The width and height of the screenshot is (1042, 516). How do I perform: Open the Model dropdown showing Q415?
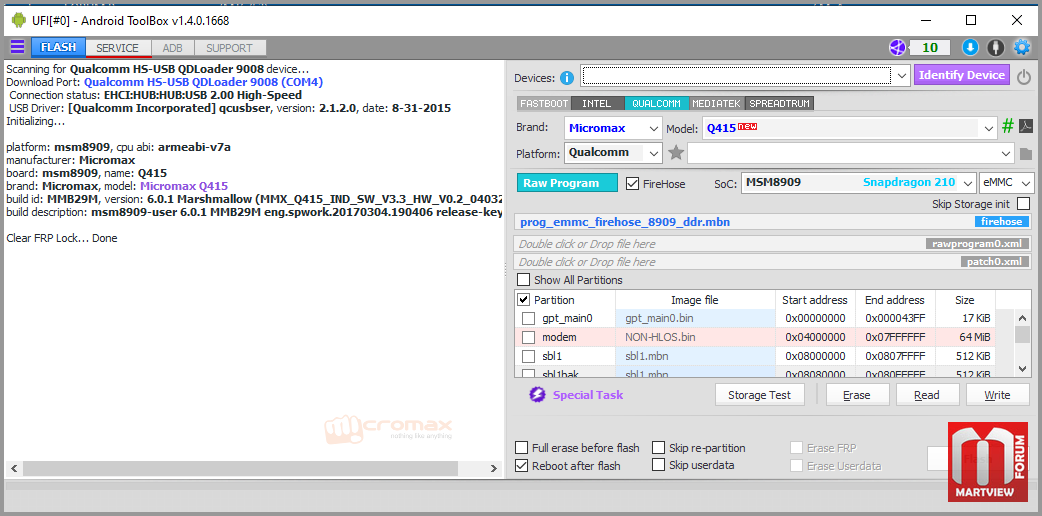[x=850, y=128]
